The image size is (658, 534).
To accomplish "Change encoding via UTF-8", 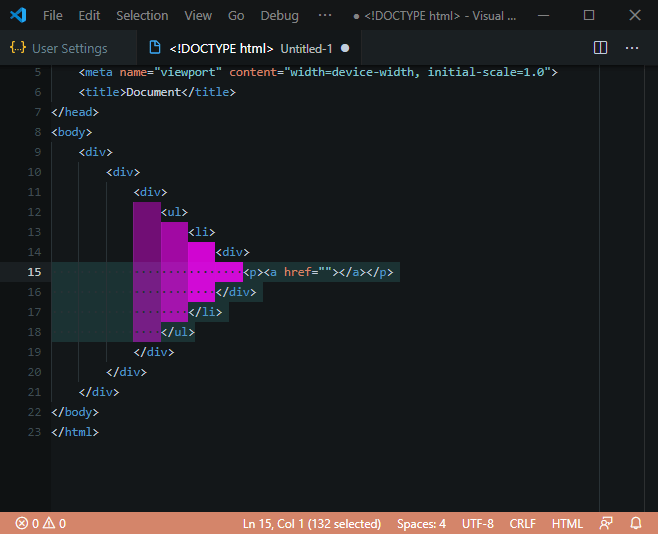I will [478, 524].
